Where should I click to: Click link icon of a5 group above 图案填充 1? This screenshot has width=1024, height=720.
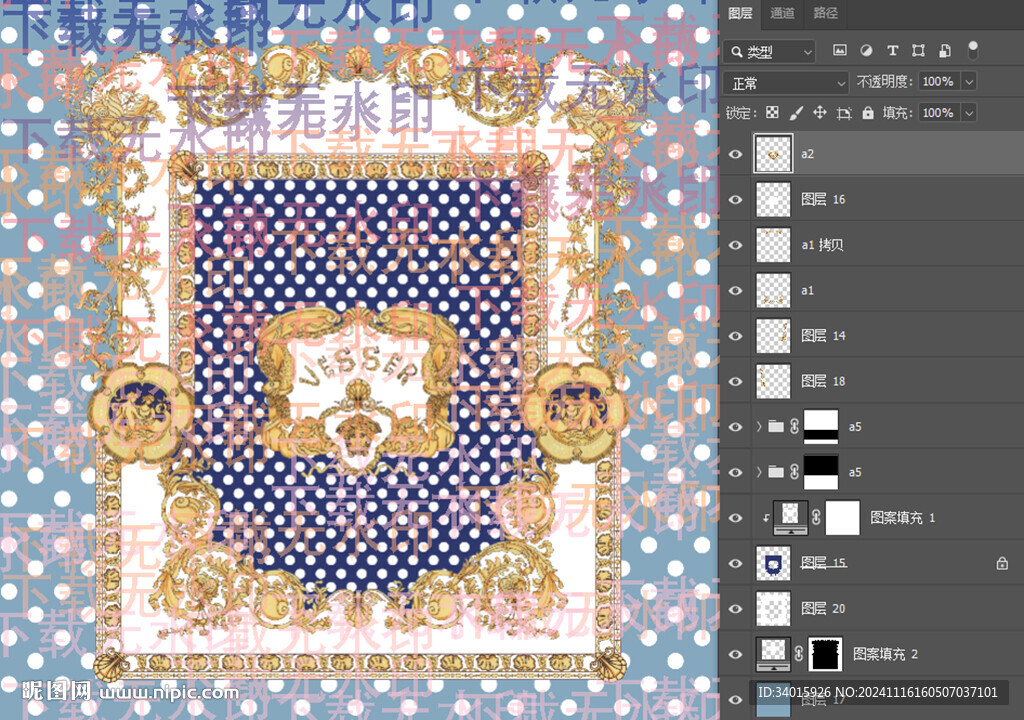pyautogui.click(x=794, y=472)
